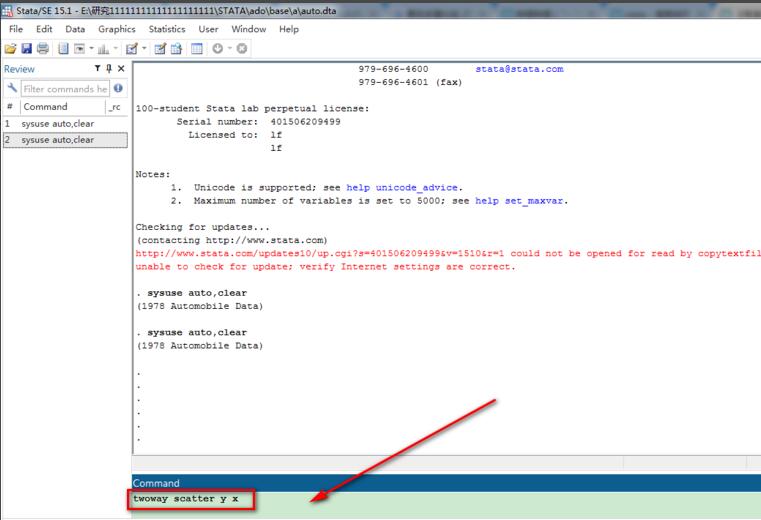Open the Data Editor (Browse) icon
Screen dimensions: 761x520
(176, 49)
